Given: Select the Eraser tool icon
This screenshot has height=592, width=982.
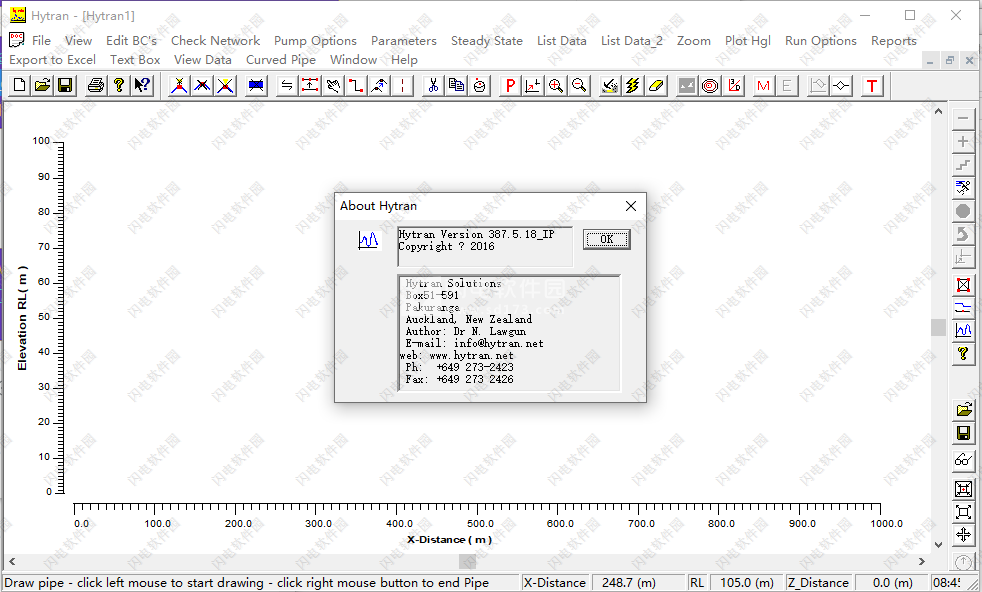Looking at the screenshot, I should point(656,85).
